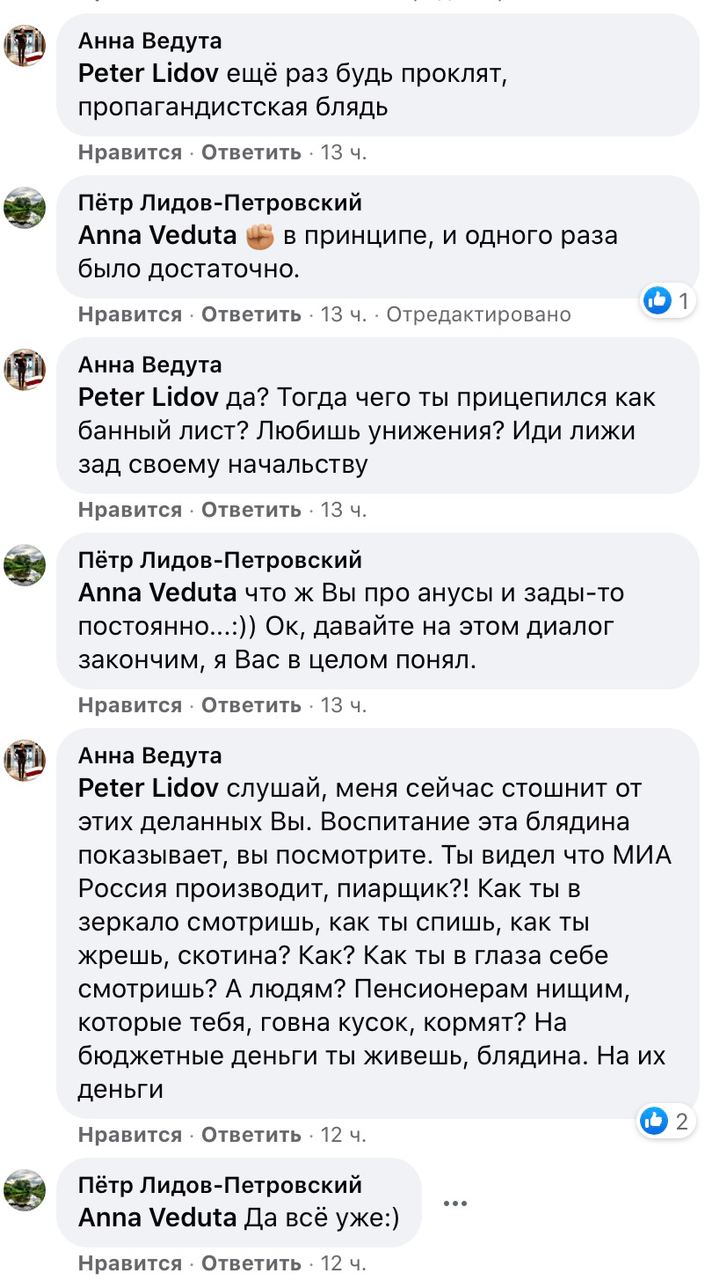The width and height of the screenshot is (726, 1280).
Task: Click the like reaction icon showing count 1
Action: [657, 299]
